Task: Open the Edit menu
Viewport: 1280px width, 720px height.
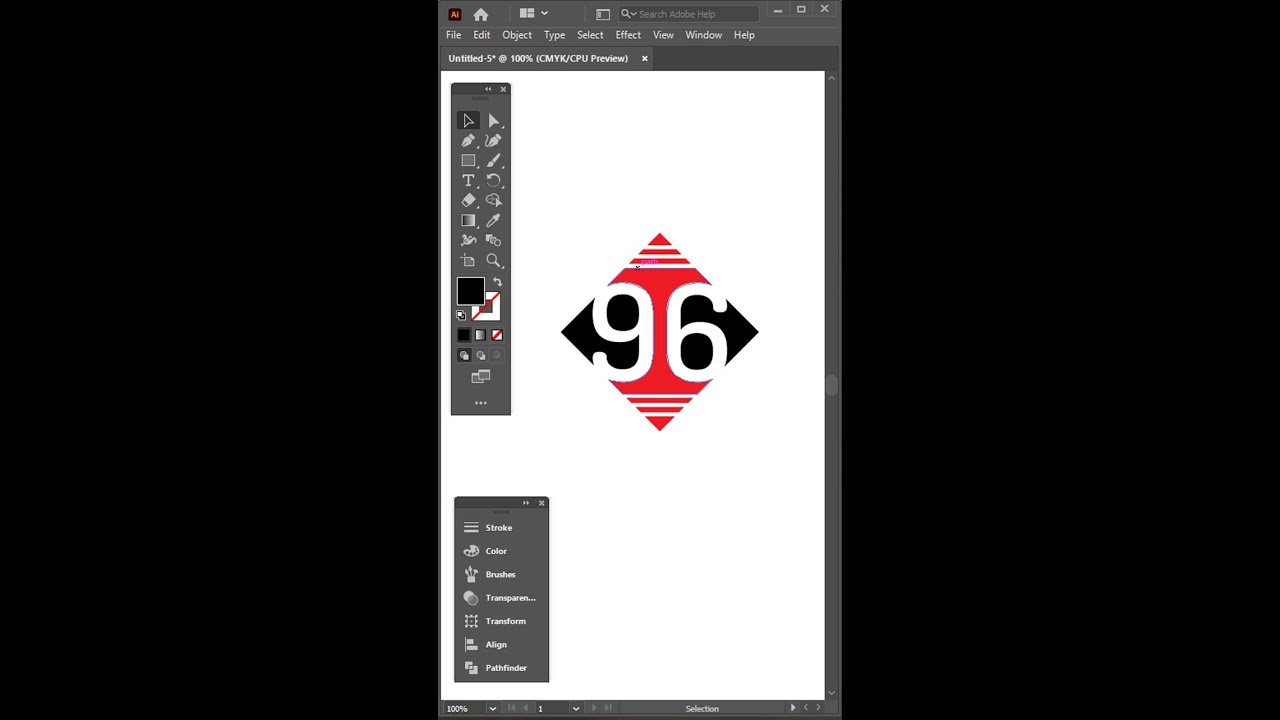Action: pyautogui.click(x=482, y=35)
